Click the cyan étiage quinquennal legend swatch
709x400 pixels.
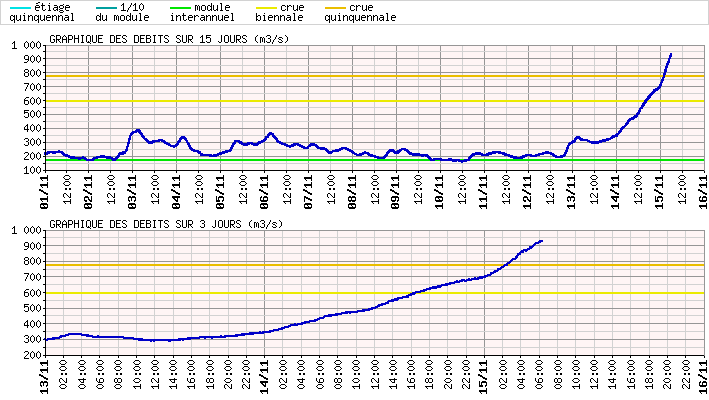[x=20, y=8]
